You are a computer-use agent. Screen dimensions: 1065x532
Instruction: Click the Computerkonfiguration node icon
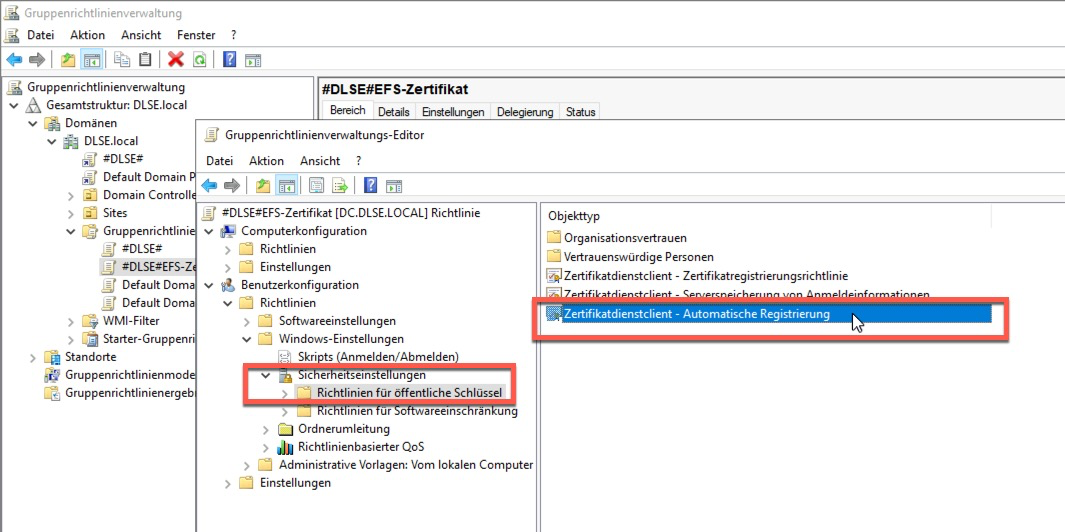229,231
